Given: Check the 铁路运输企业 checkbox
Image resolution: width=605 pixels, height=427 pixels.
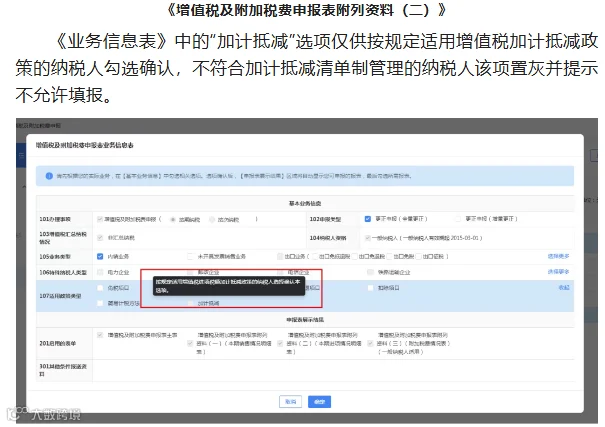Looking at the screenshot, I should click(370, 272).
